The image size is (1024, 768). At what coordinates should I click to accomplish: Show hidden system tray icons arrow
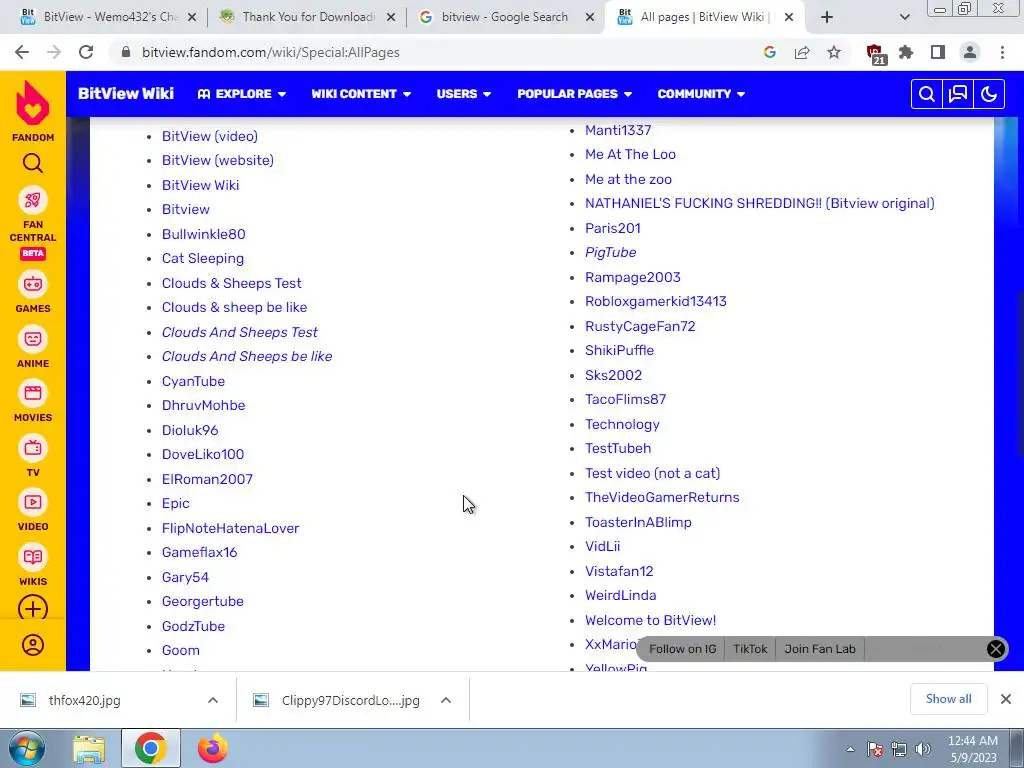click(x=850, y=749)
